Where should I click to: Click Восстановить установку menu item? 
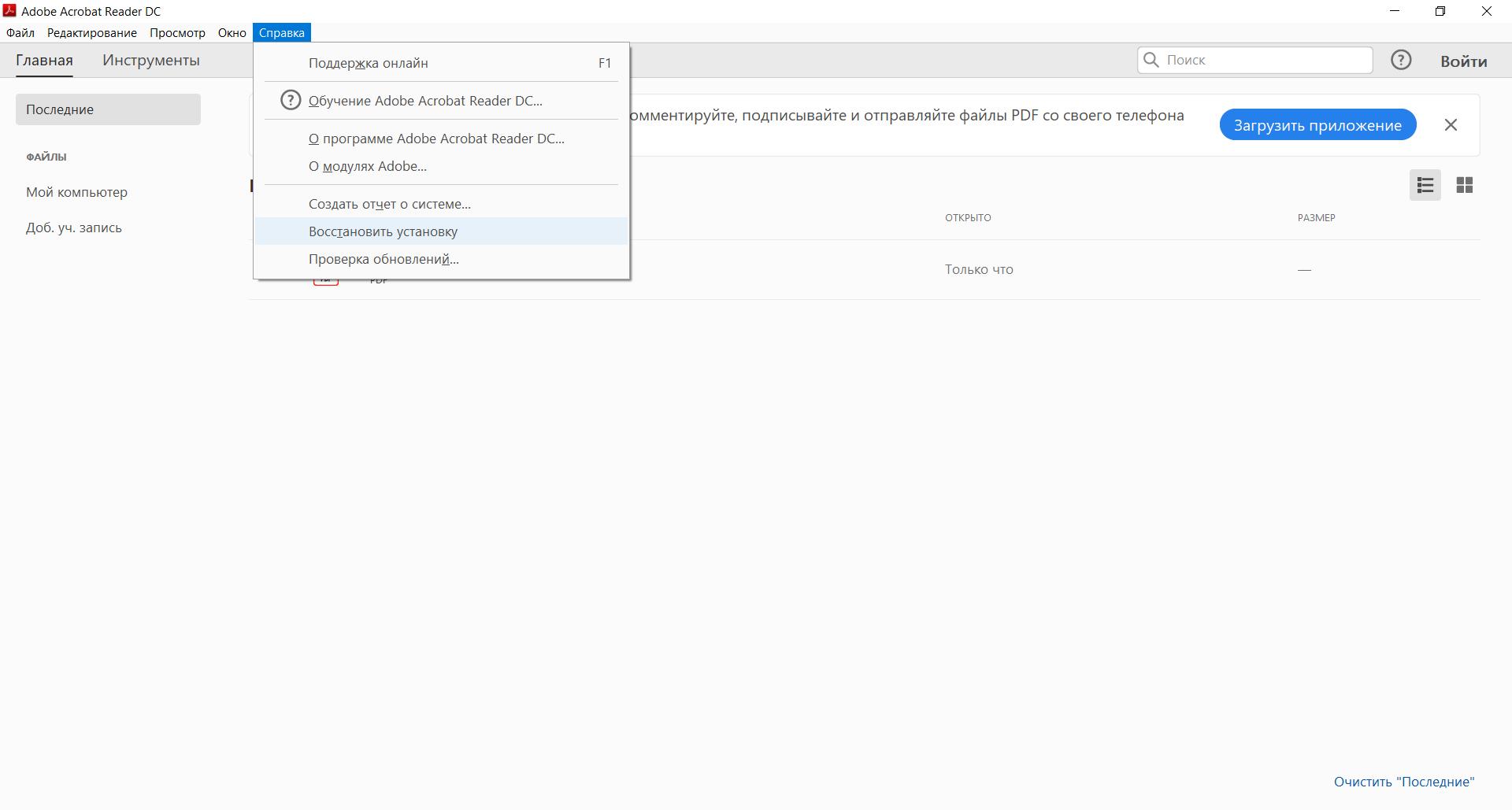coord(441,231)
